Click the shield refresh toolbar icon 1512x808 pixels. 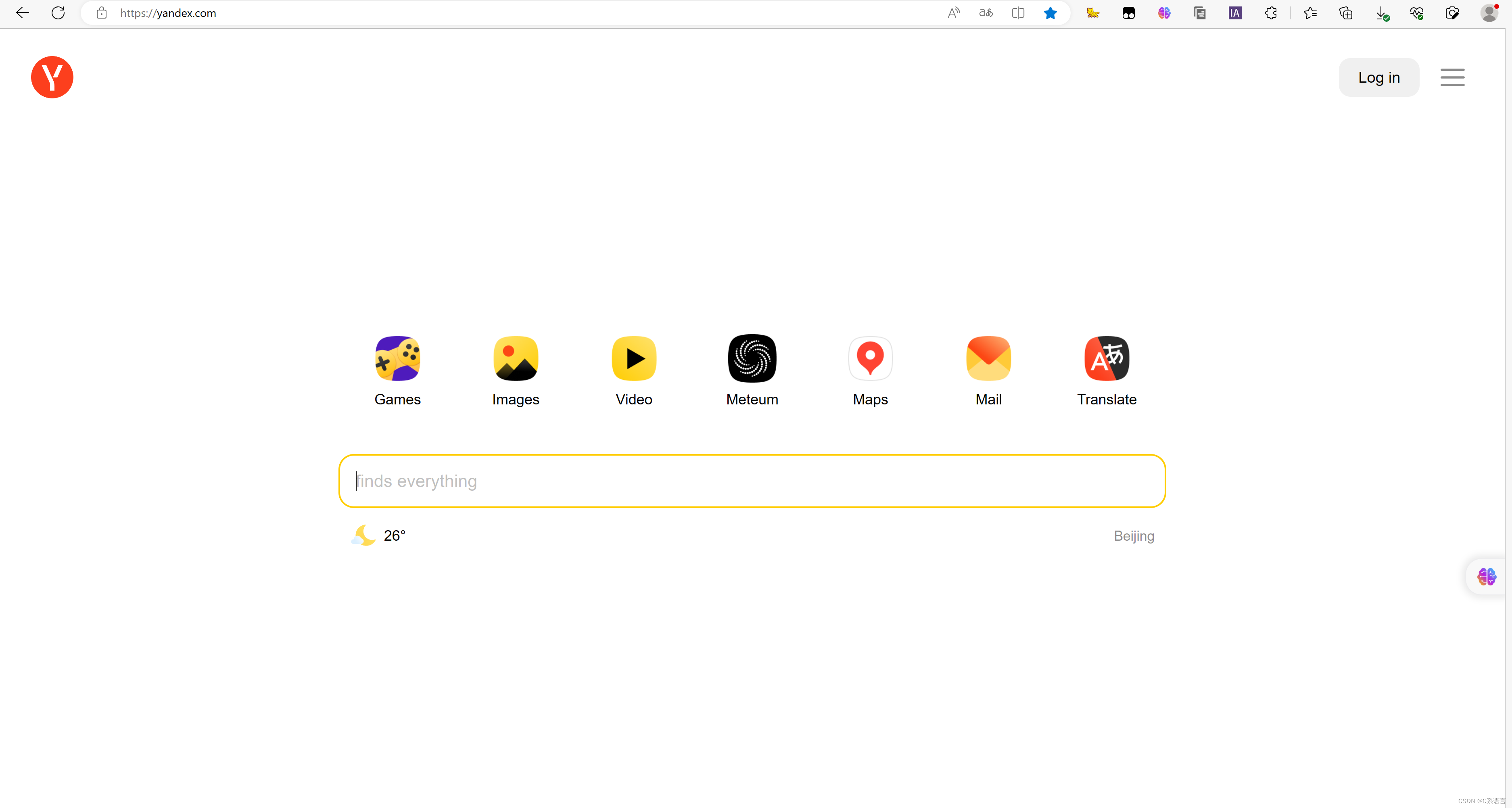coord(1452,13)
